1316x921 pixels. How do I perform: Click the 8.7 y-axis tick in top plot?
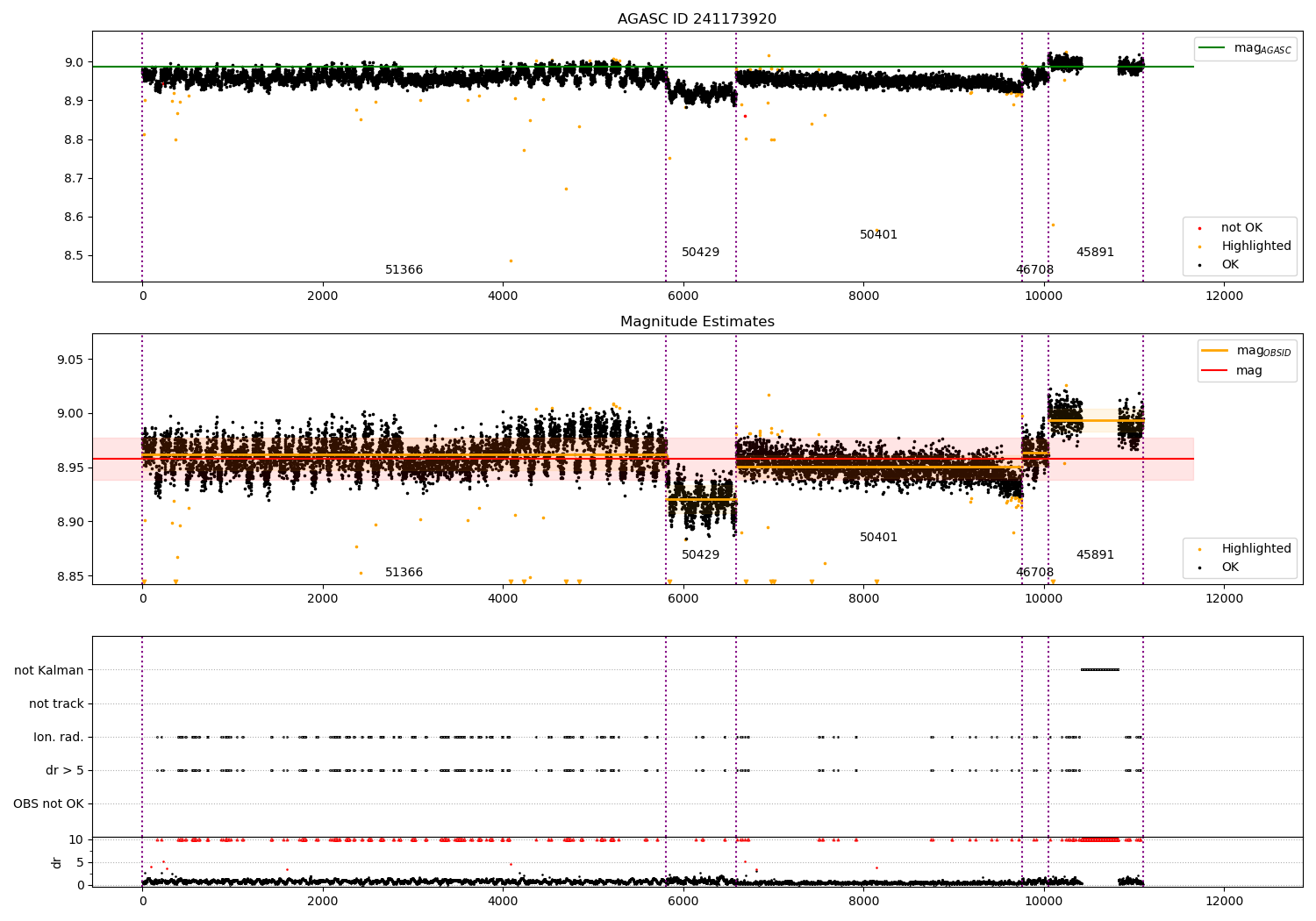(74, 179)
